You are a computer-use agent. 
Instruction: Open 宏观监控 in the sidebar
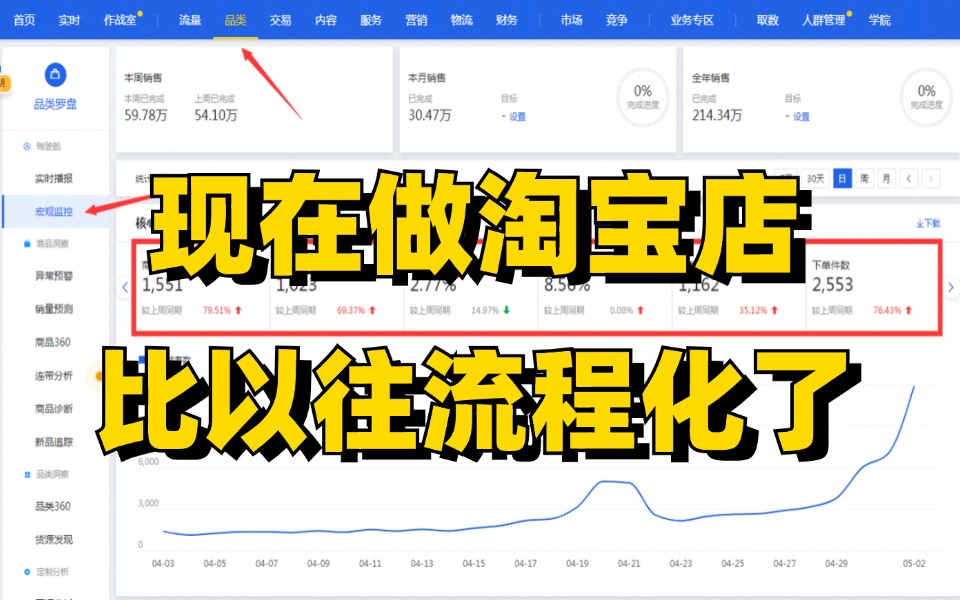pyautogui.click(x=54, y=211)
